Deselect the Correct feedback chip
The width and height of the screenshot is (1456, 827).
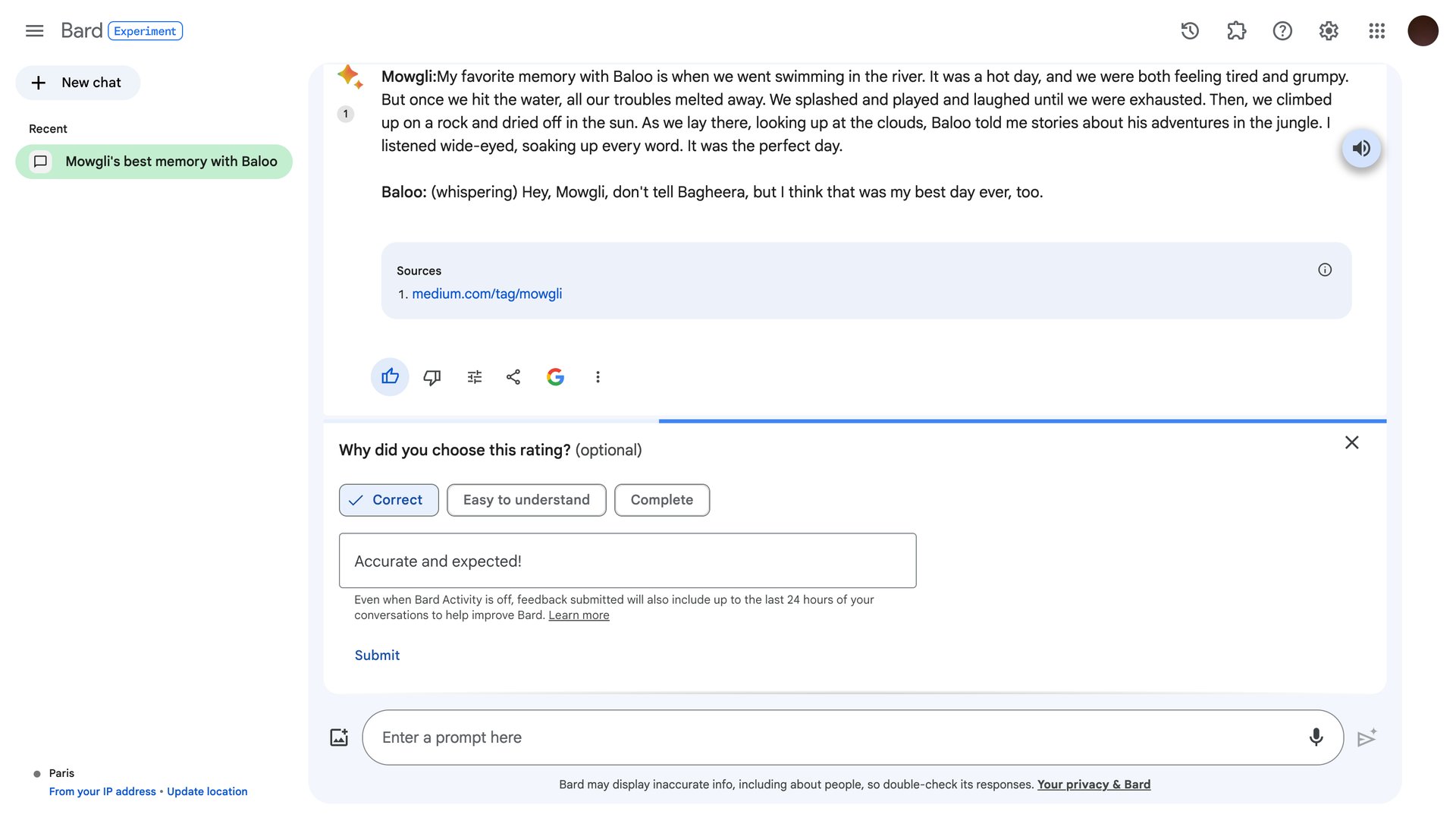(388, 500)
